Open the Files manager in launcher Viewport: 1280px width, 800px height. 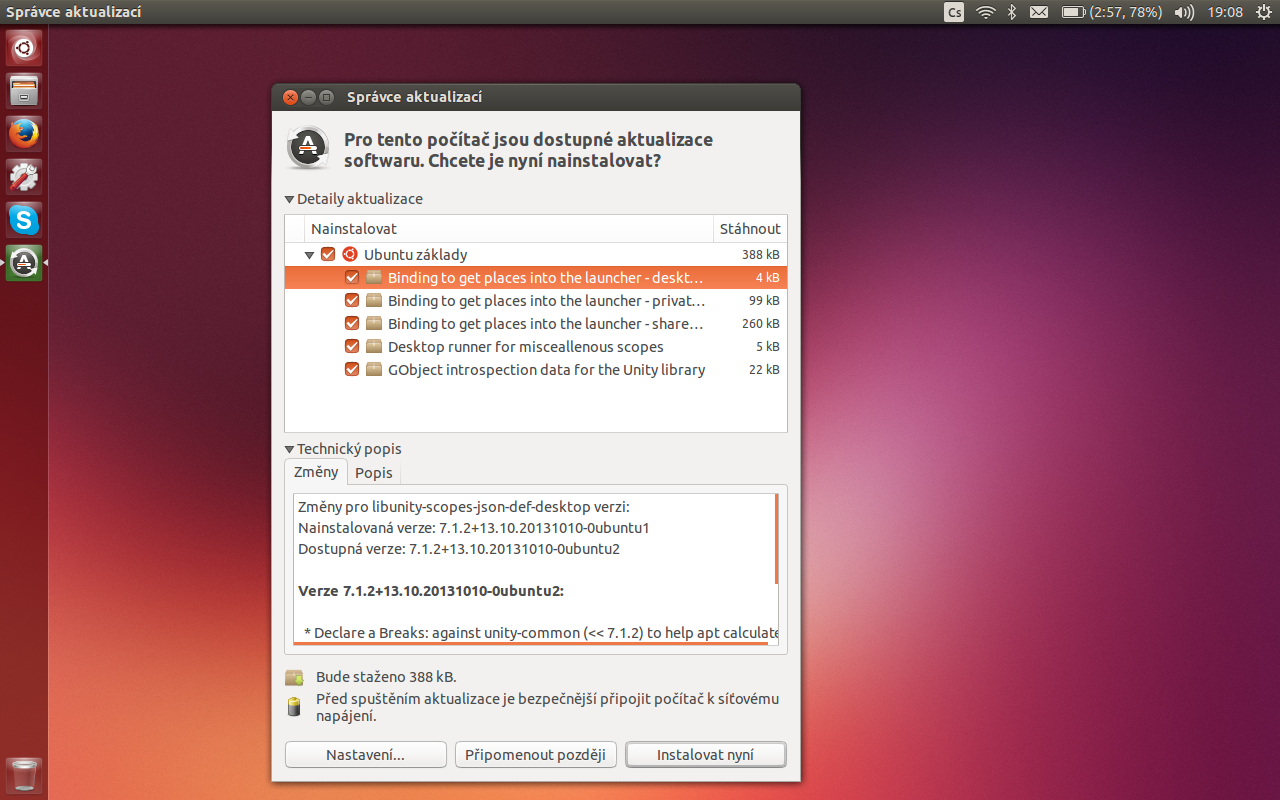24,91
